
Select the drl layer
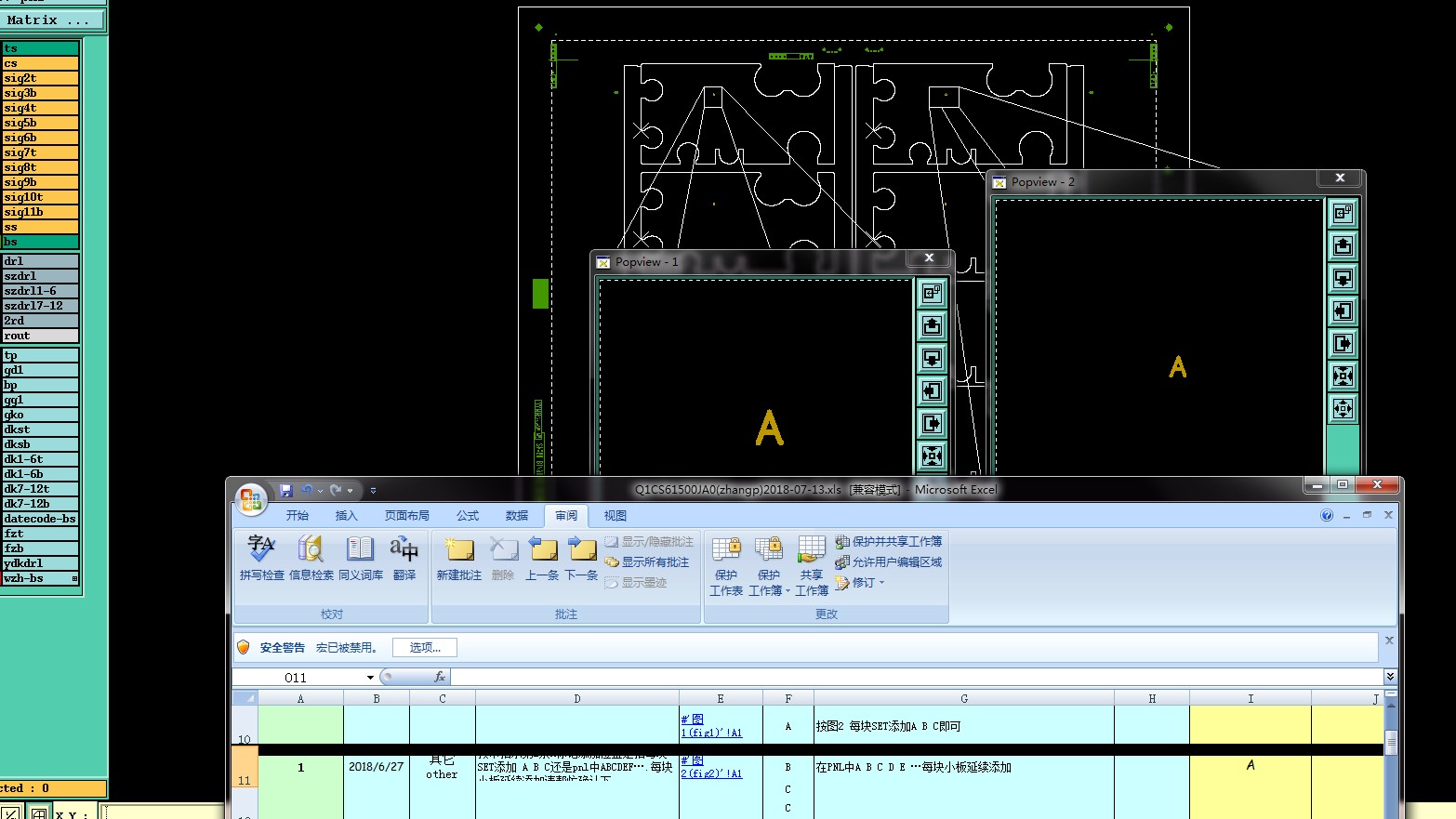tap(40, 261)
